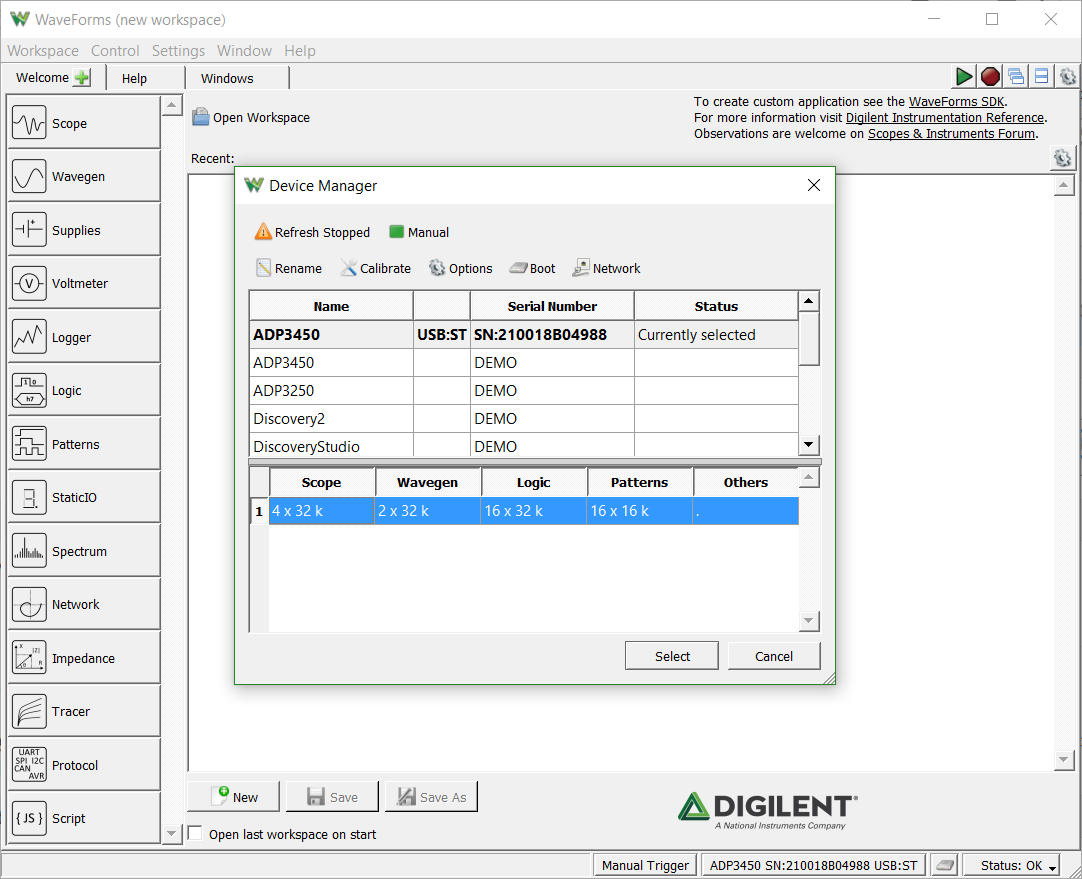Open the Spectrum analyzer instrument
Image resolution: width=1082 pixels, height=879 pixels.
[84, 551]
